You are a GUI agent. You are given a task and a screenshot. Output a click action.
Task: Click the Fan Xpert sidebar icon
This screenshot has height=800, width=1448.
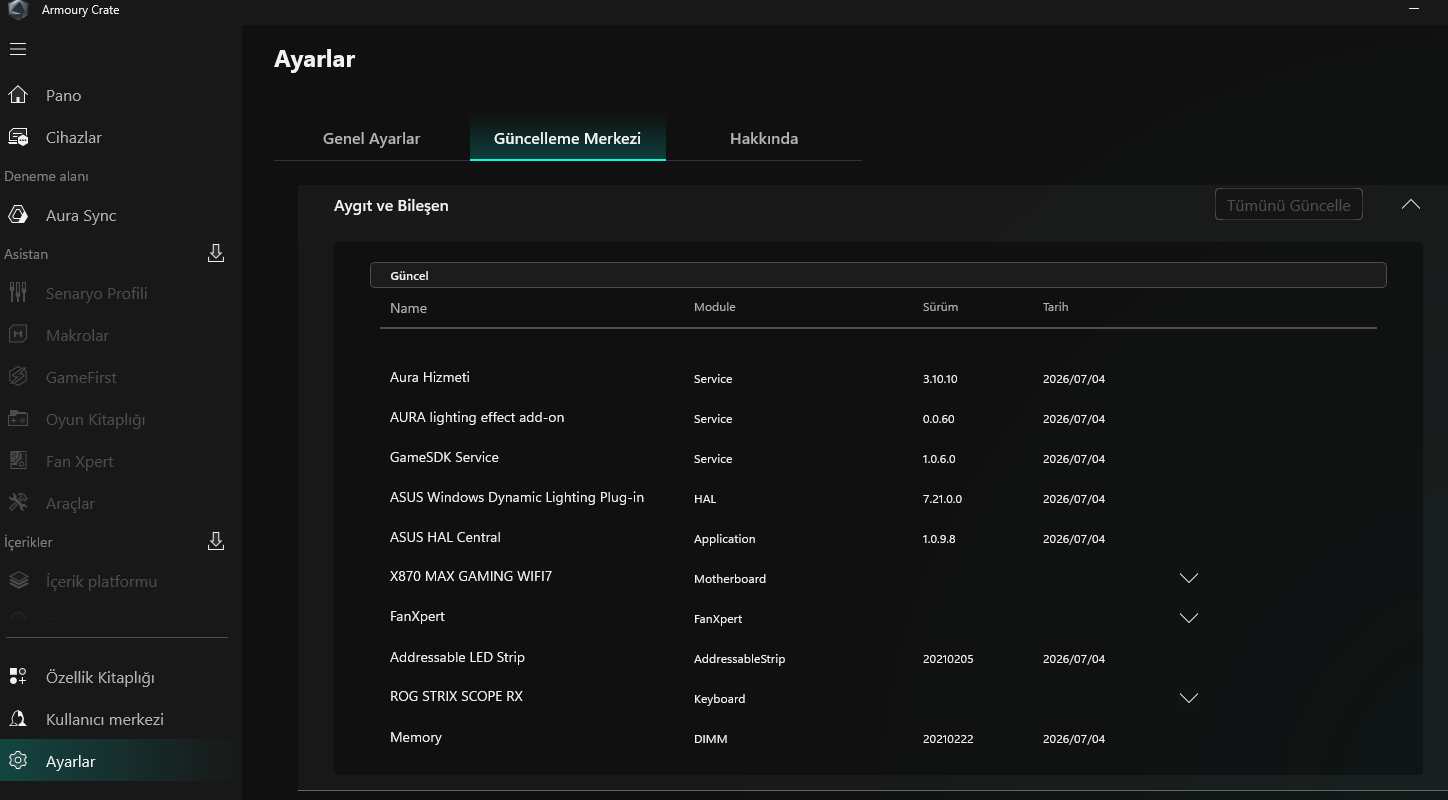tap(18, 461)
